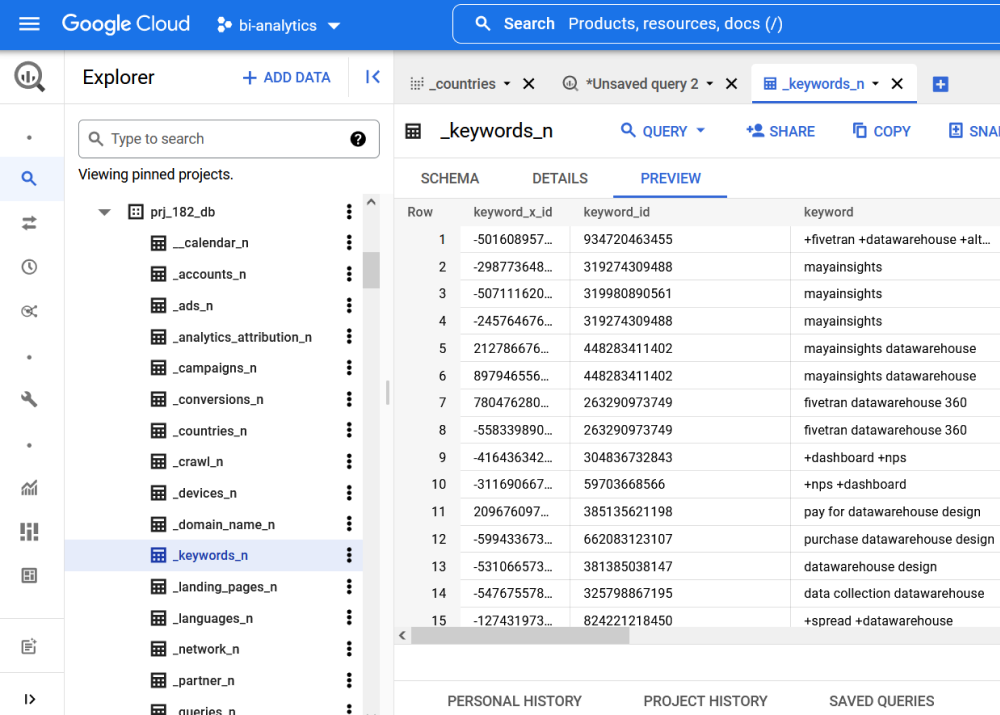Select the _countries_n table
The width and height of the screenshot is (1000, 715).
(x=210, y=431)
